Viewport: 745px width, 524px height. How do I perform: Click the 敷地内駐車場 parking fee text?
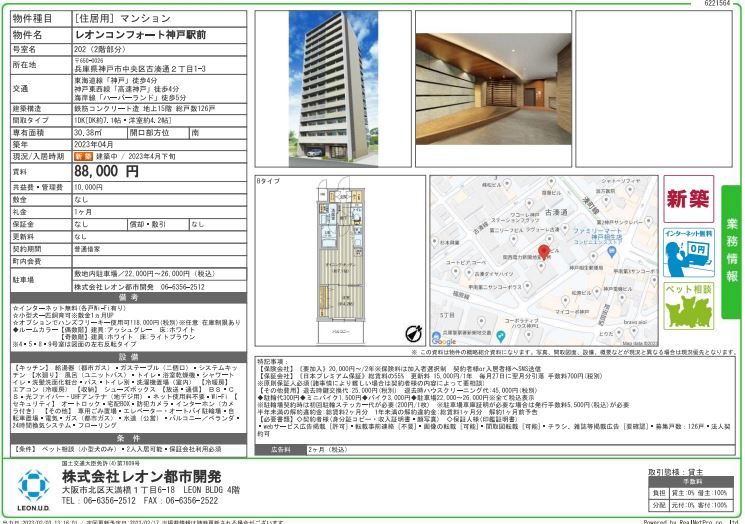point(144,274)
